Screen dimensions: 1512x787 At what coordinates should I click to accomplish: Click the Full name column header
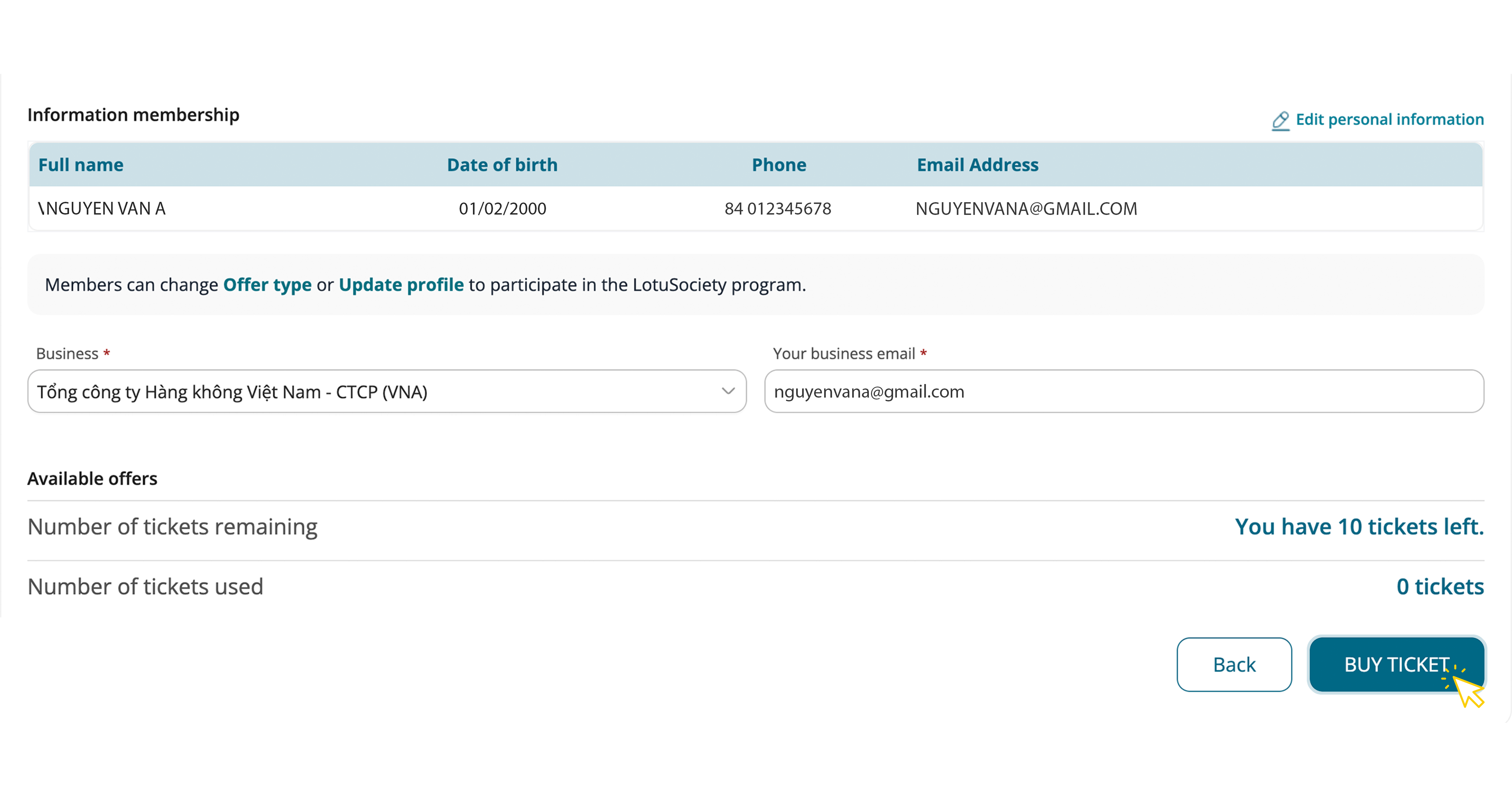pos(81,165)
